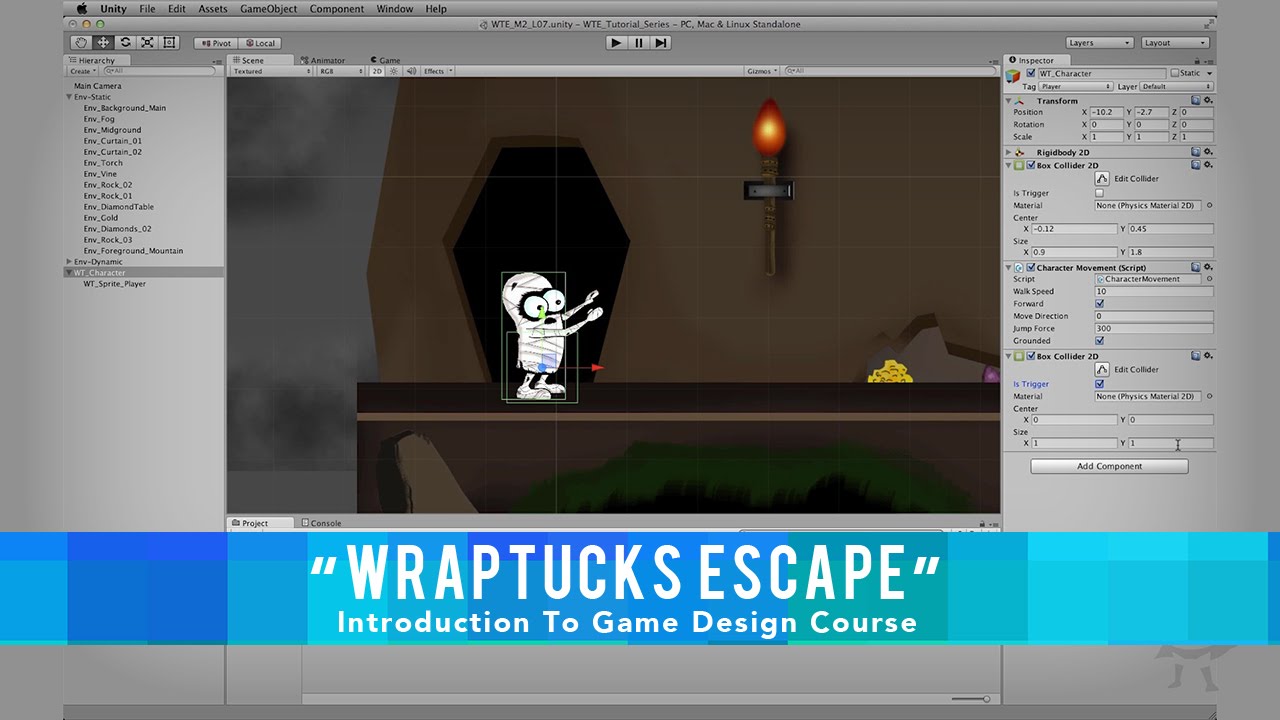
Task: Open the Tag dropdown showing Player
Action: 1077,87
